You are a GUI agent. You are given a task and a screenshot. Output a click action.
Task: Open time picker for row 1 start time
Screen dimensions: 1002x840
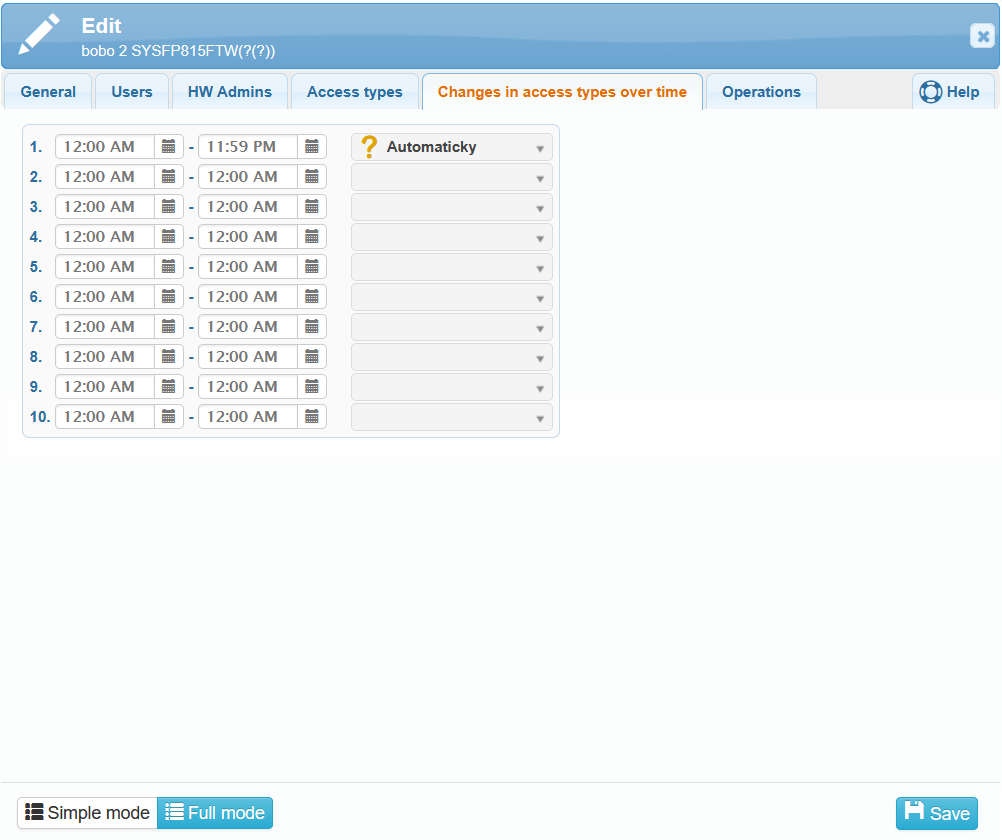pos(169,147)
